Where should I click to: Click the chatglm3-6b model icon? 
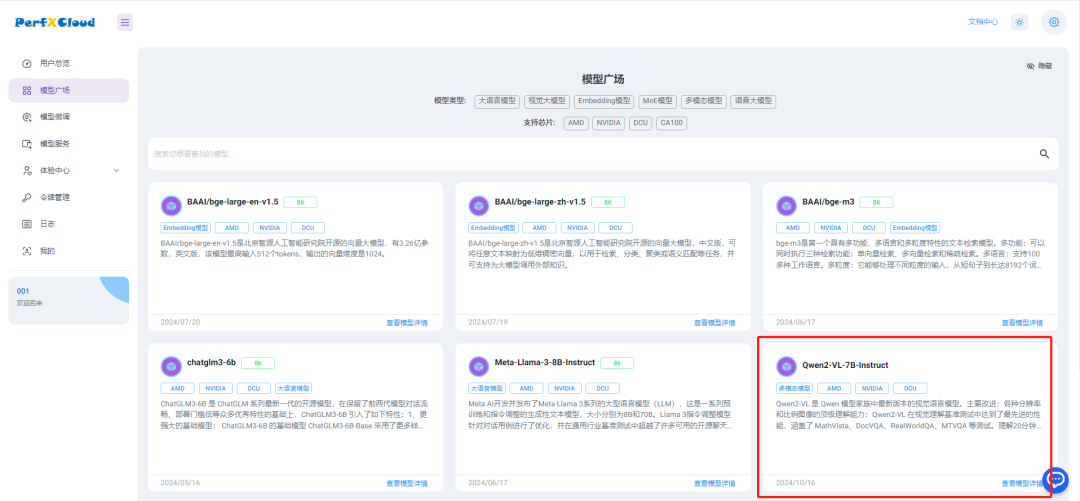171,366
